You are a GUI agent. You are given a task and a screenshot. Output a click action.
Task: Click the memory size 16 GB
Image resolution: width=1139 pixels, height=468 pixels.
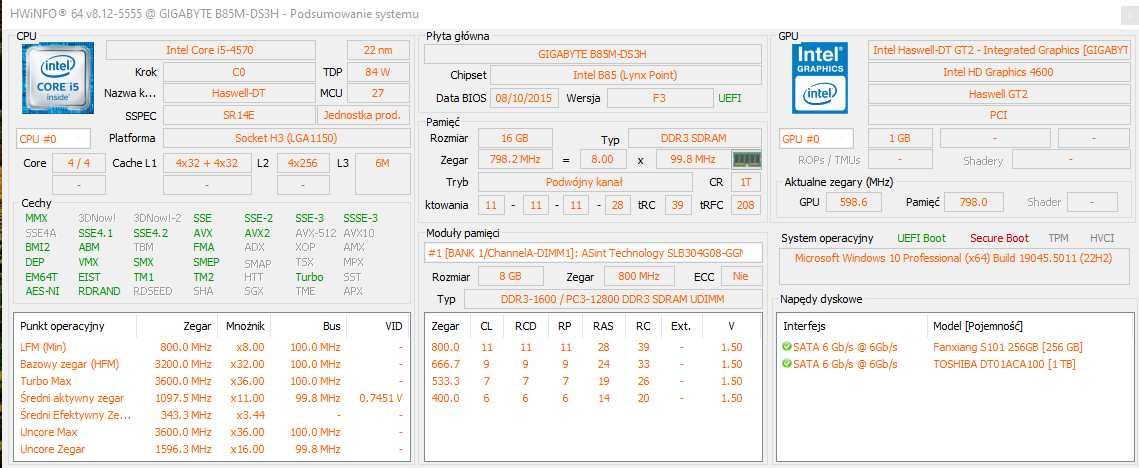coord(515,138)
